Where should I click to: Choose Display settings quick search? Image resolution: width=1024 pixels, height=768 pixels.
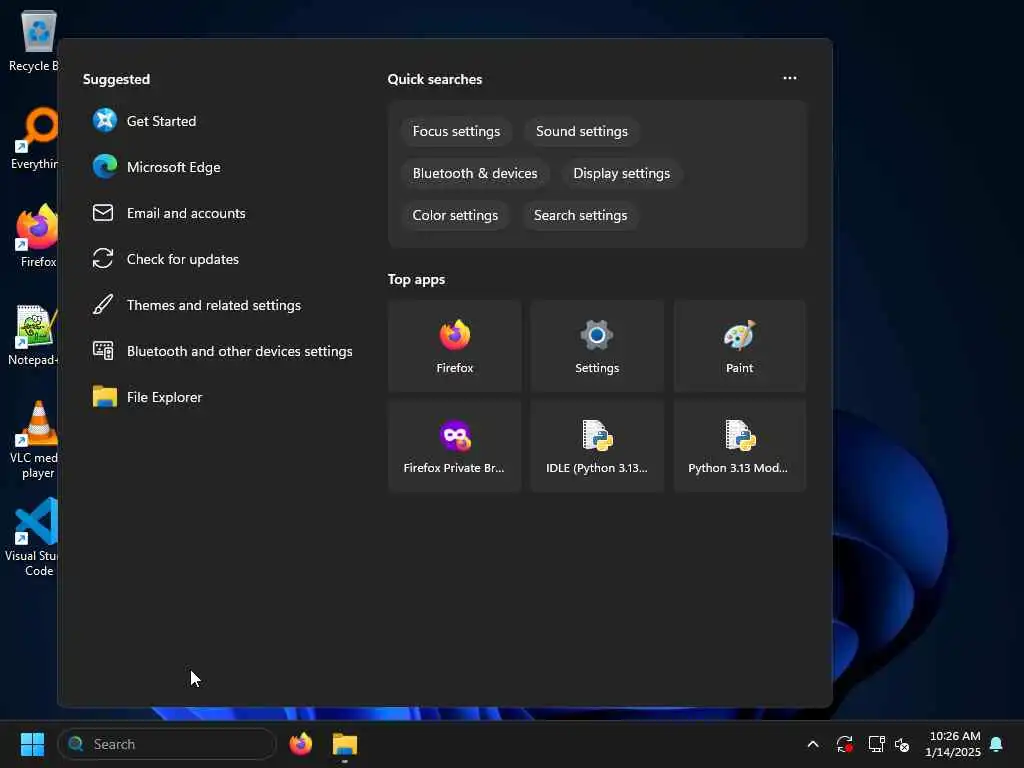pyautogui.click(x=621, y=173)
